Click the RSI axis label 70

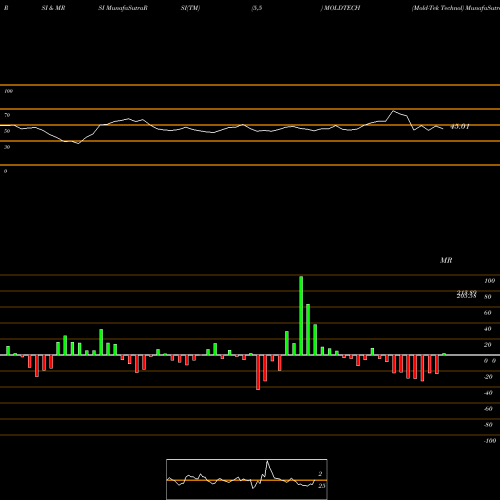[7, 115]
